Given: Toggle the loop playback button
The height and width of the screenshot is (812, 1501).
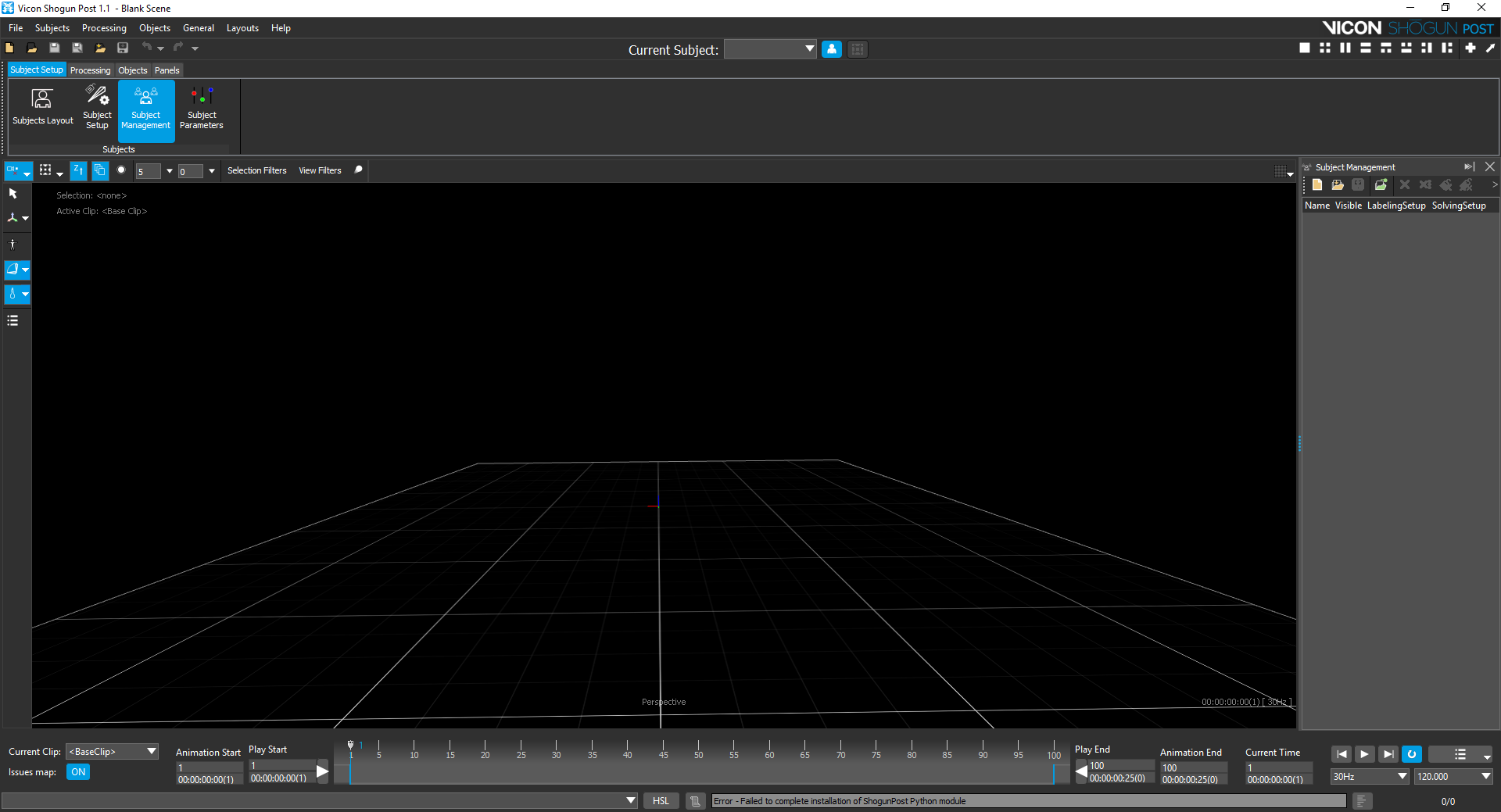Looking at the screenshot, I should 1411,754.
